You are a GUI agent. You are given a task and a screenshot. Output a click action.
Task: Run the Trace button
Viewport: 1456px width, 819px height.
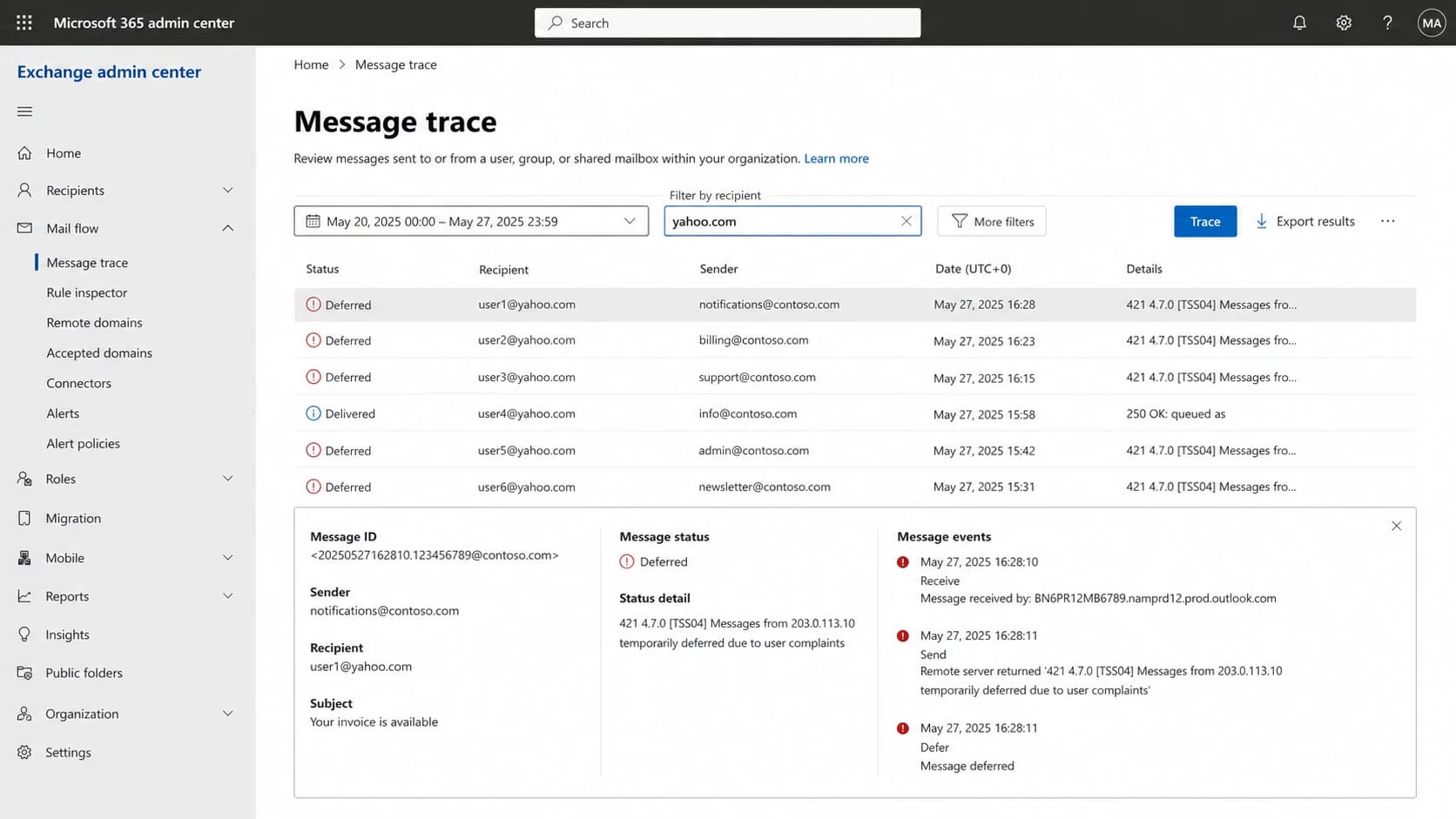coord(1205,221)
